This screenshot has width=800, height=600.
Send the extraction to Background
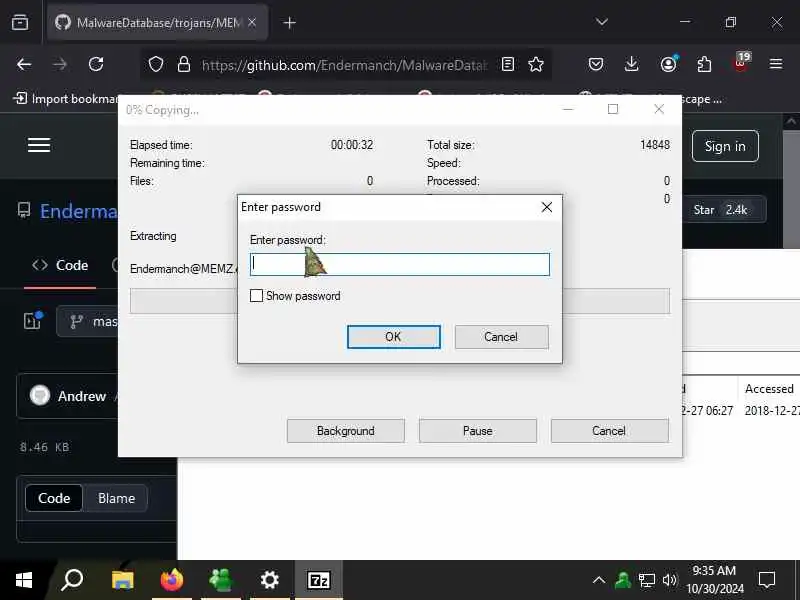(x=345, y=431)
